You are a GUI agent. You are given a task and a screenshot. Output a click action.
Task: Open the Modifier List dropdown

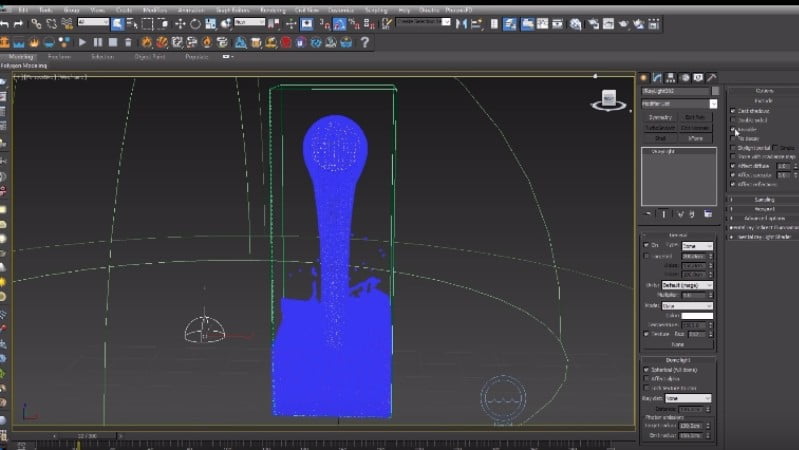point(679,103)
